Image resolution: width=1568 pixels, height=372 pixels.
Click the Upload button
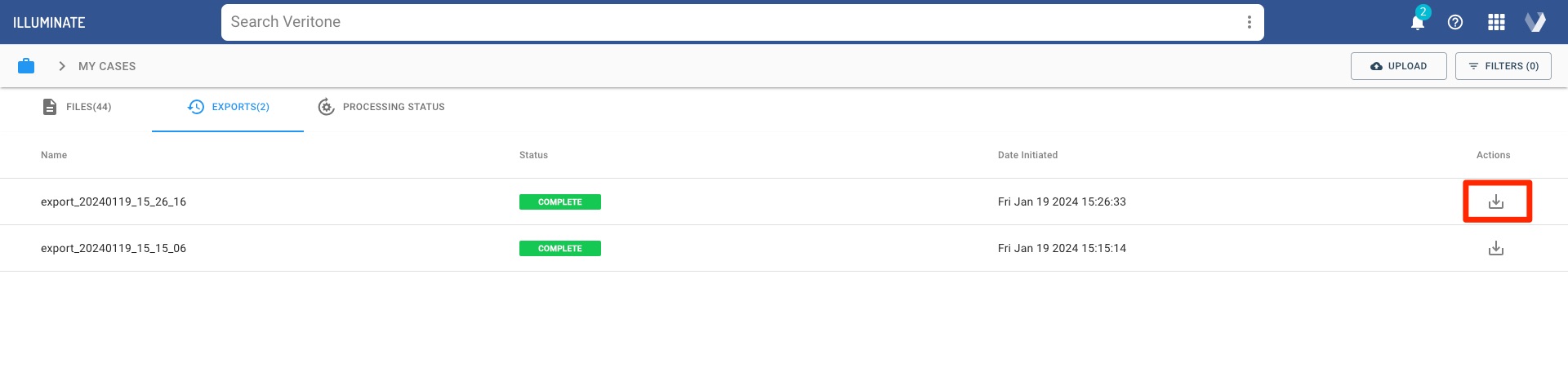[x=1398, y=66]
